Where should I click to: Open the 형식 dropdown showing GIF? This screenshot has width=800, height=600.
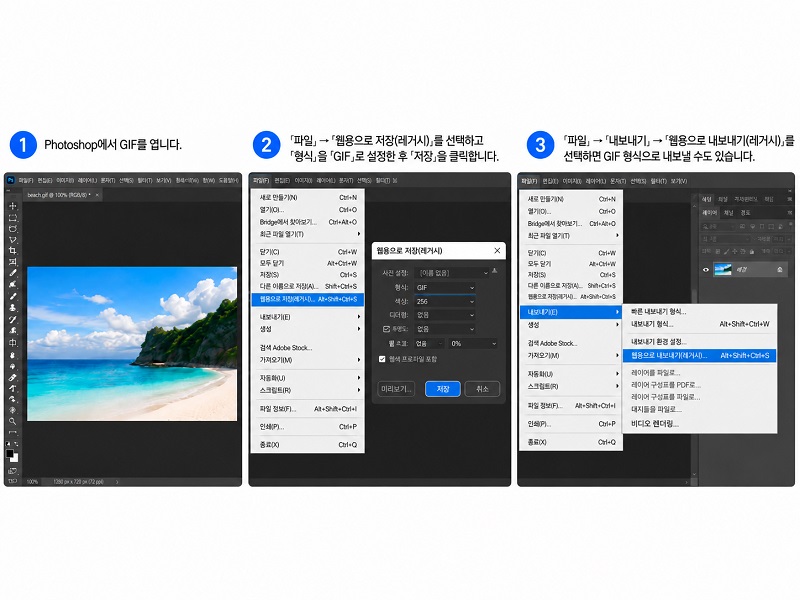click(x=445, y=287)
